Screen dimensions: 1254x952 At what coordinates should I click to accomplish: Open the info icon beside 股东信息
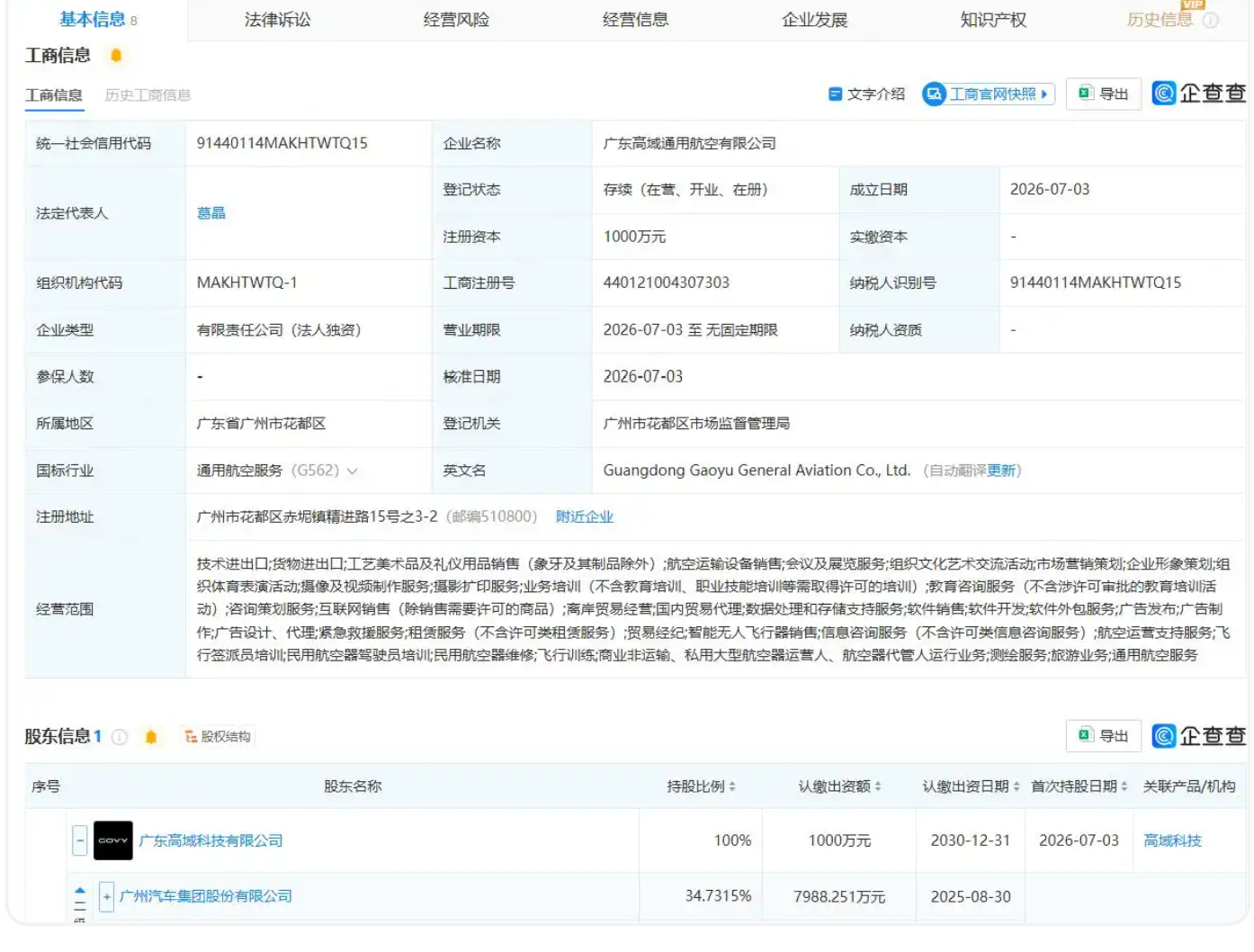120,737
